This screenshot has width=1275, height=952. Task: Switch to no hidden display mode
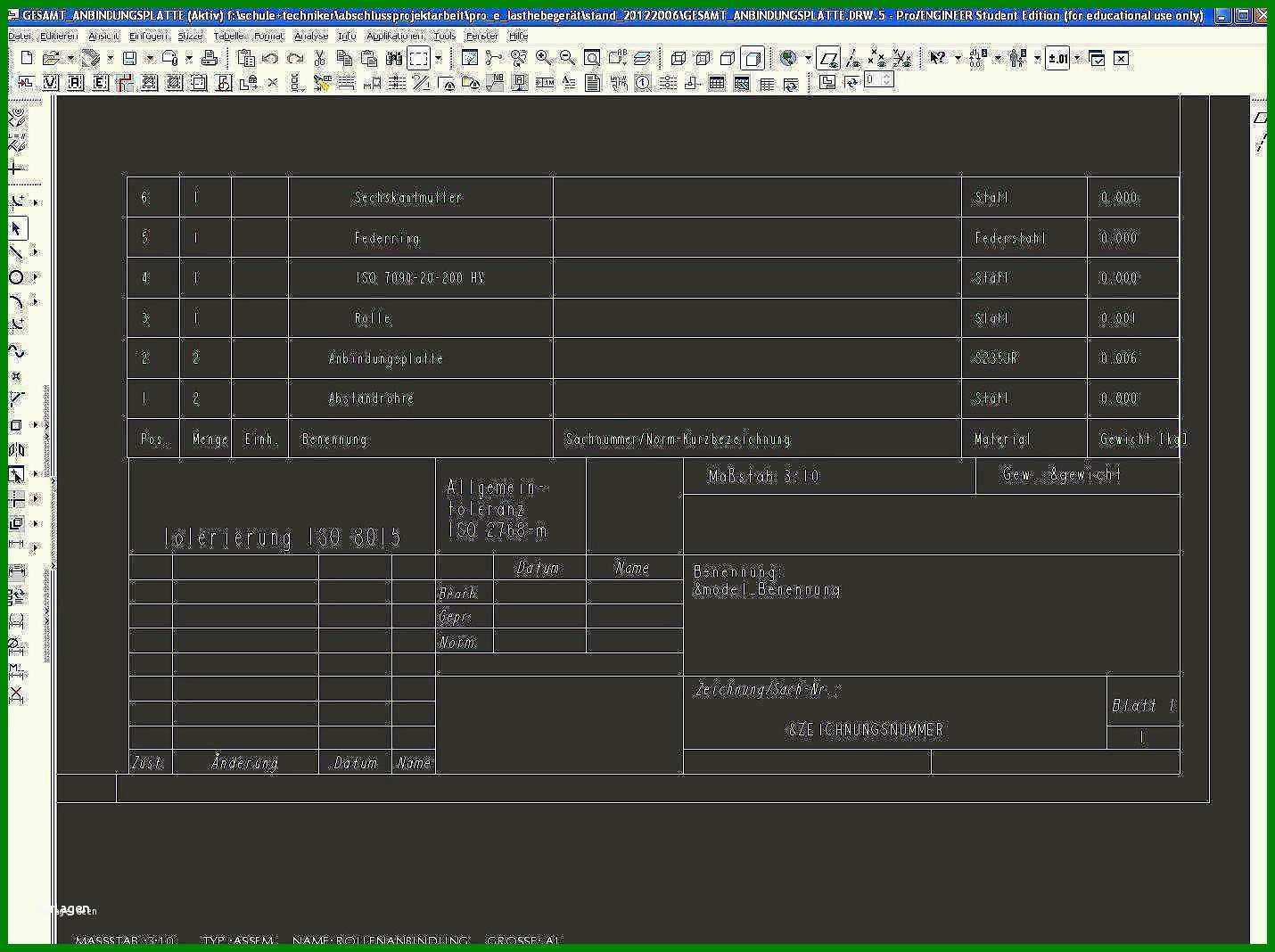click(x=728, y=58)
